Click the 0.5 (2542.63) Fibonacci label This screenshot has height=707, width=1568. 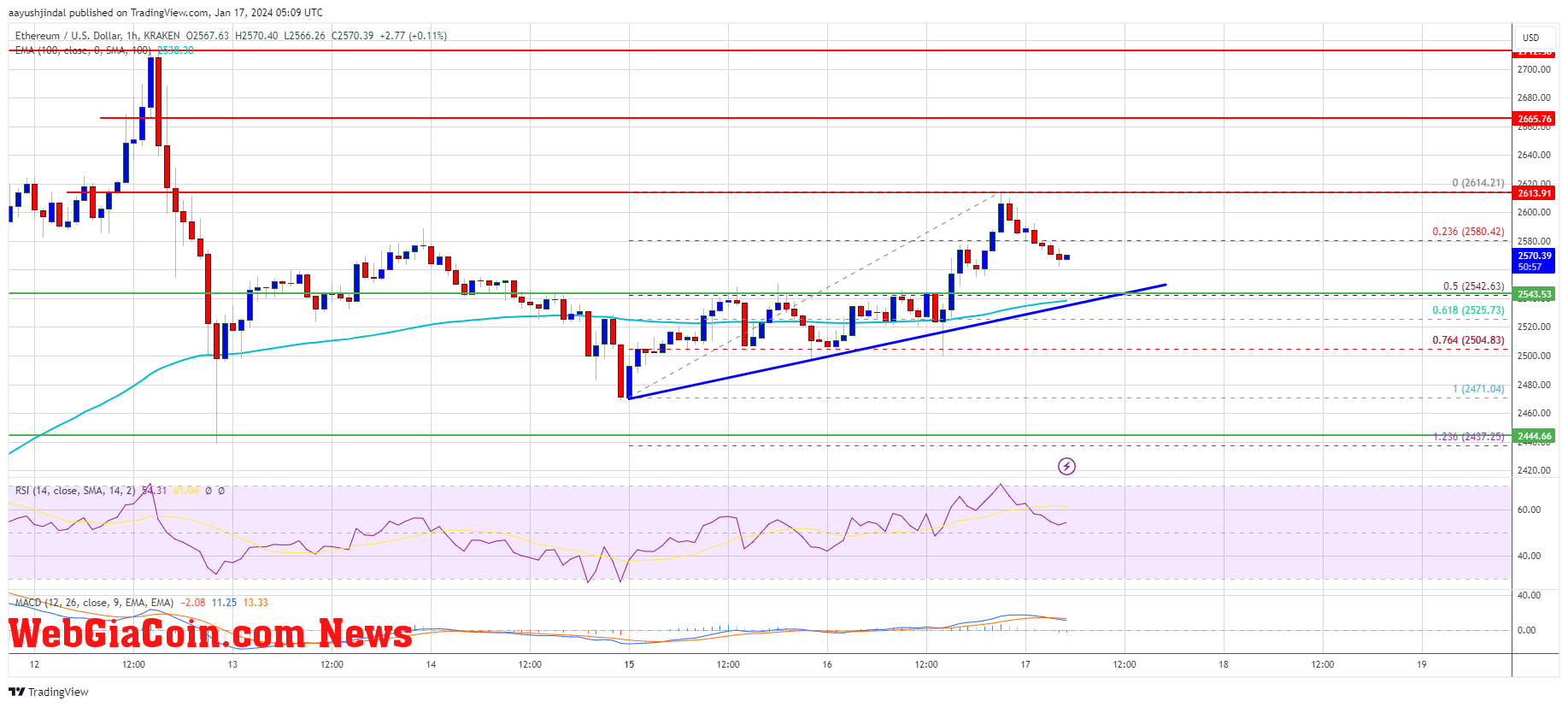[x=1473, y=286]
